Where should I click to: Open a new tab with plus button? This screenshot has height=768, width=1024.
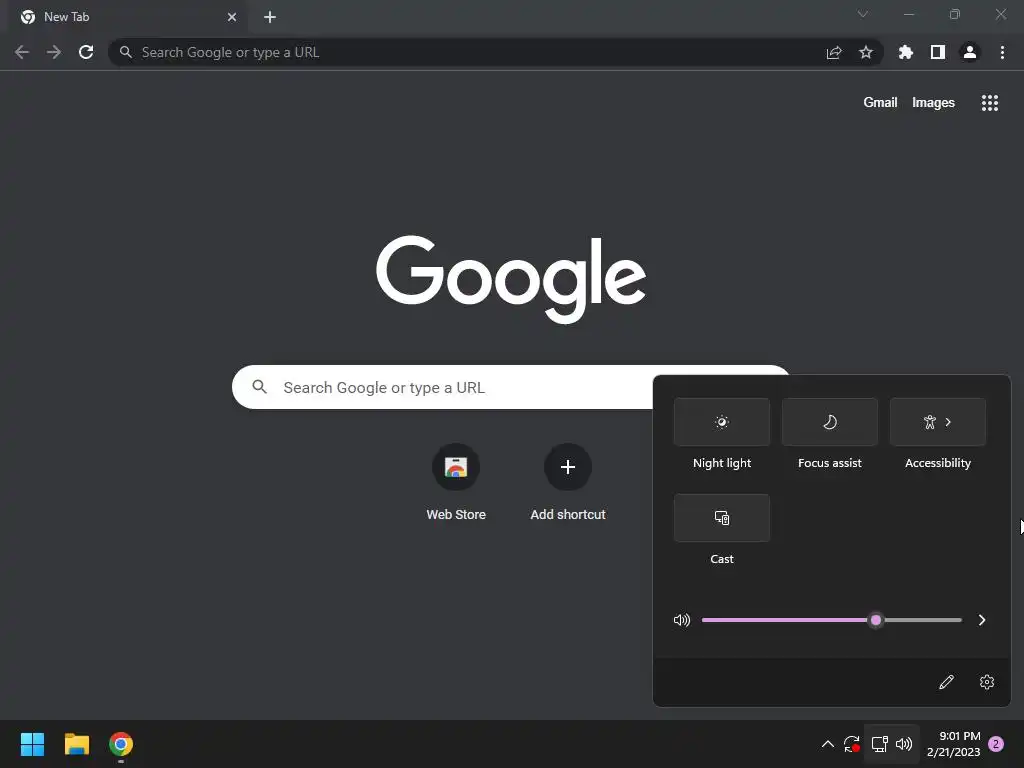270,17
